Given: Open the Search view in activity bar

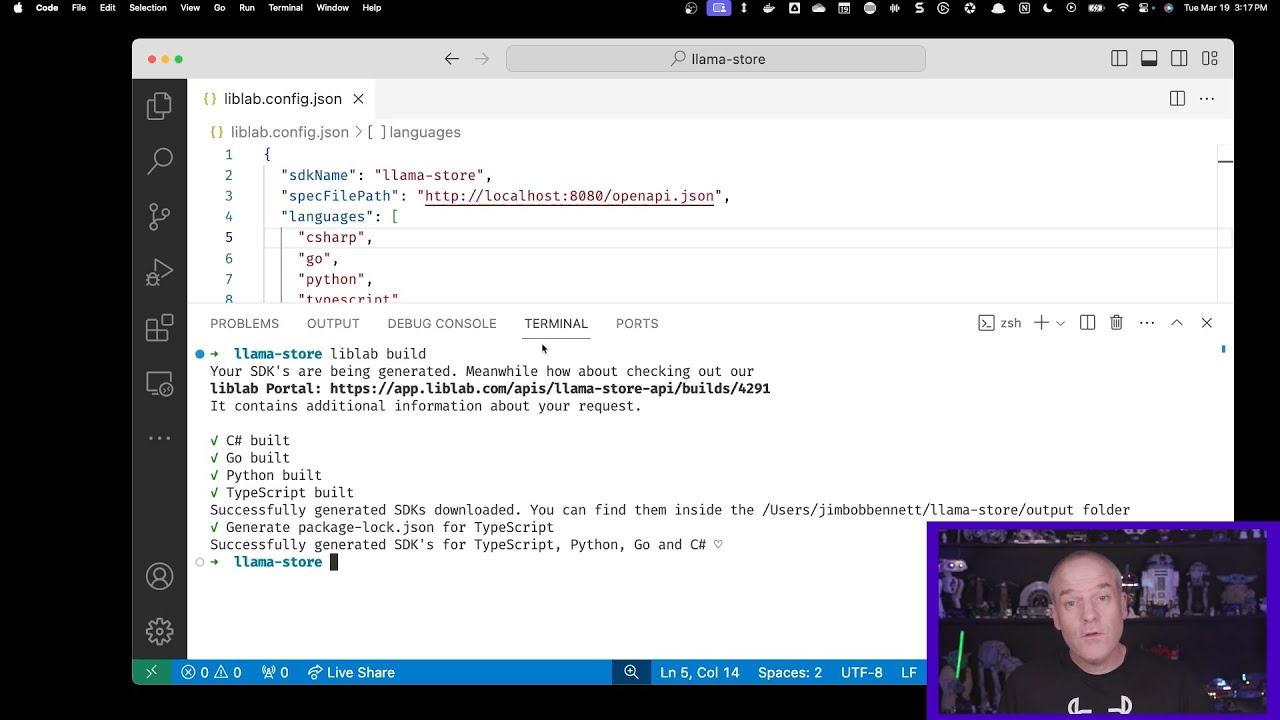Looking at the screenshot, I should (x=159, y=161).
